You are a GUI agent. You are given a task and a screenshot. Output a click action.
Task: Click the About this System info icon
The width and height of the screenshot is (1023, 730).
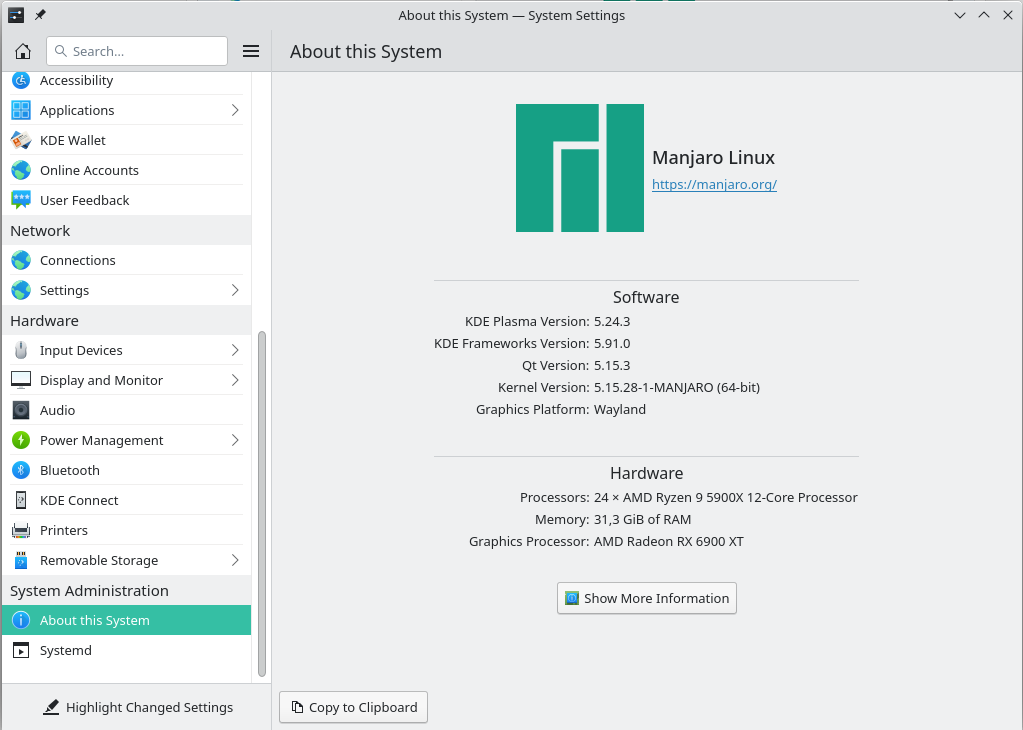21,620
